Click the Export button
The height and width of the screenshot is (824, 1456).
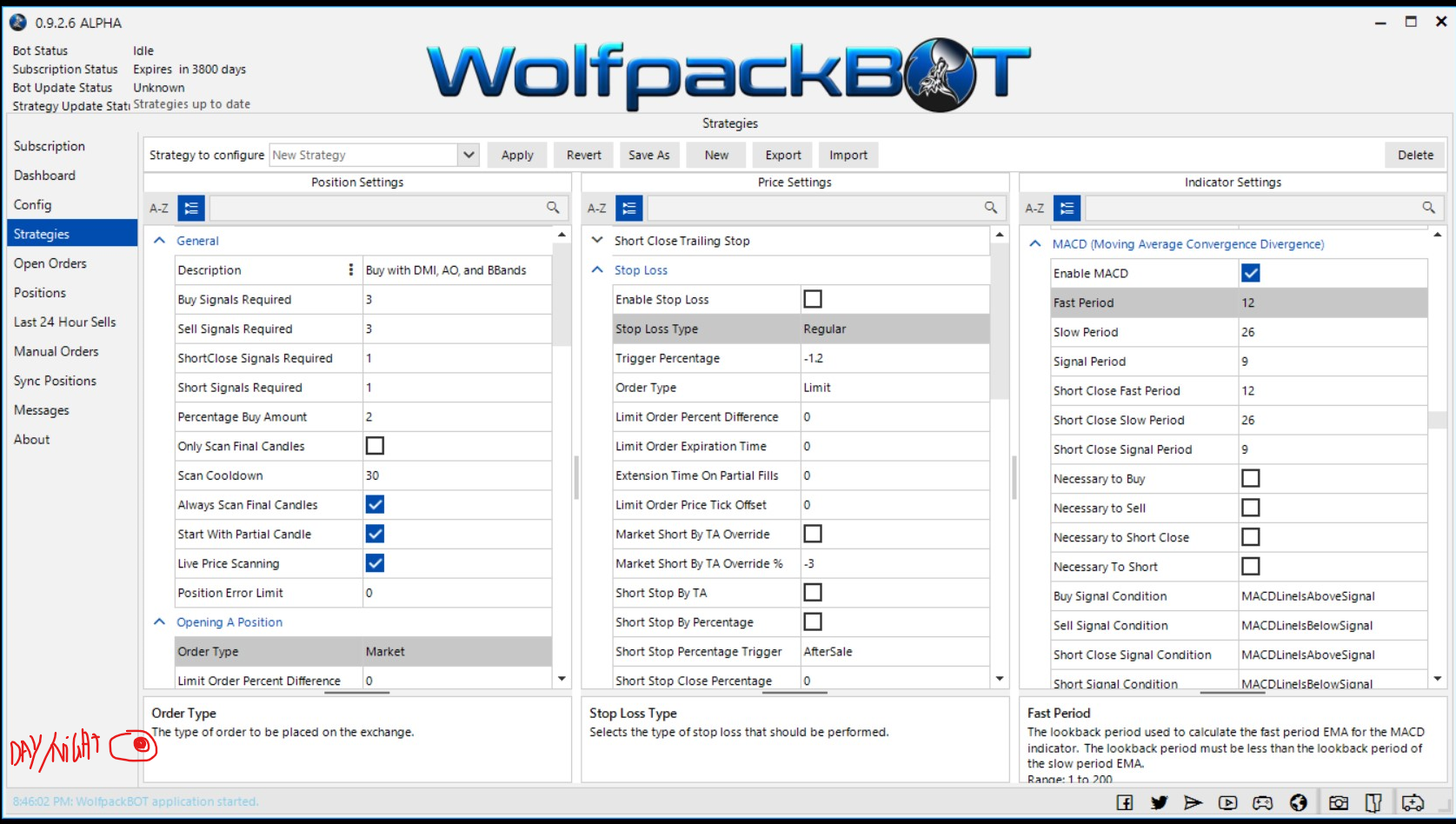tap(783, 155)
